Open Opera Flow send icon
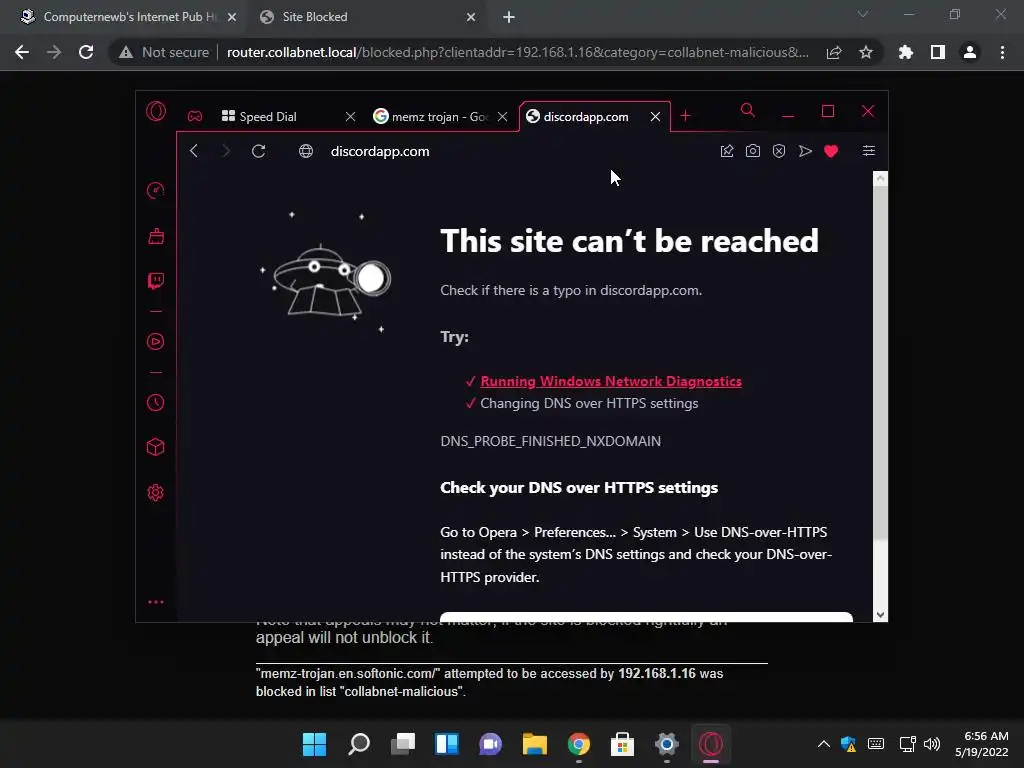1024x768 pixels. (805, 151)
